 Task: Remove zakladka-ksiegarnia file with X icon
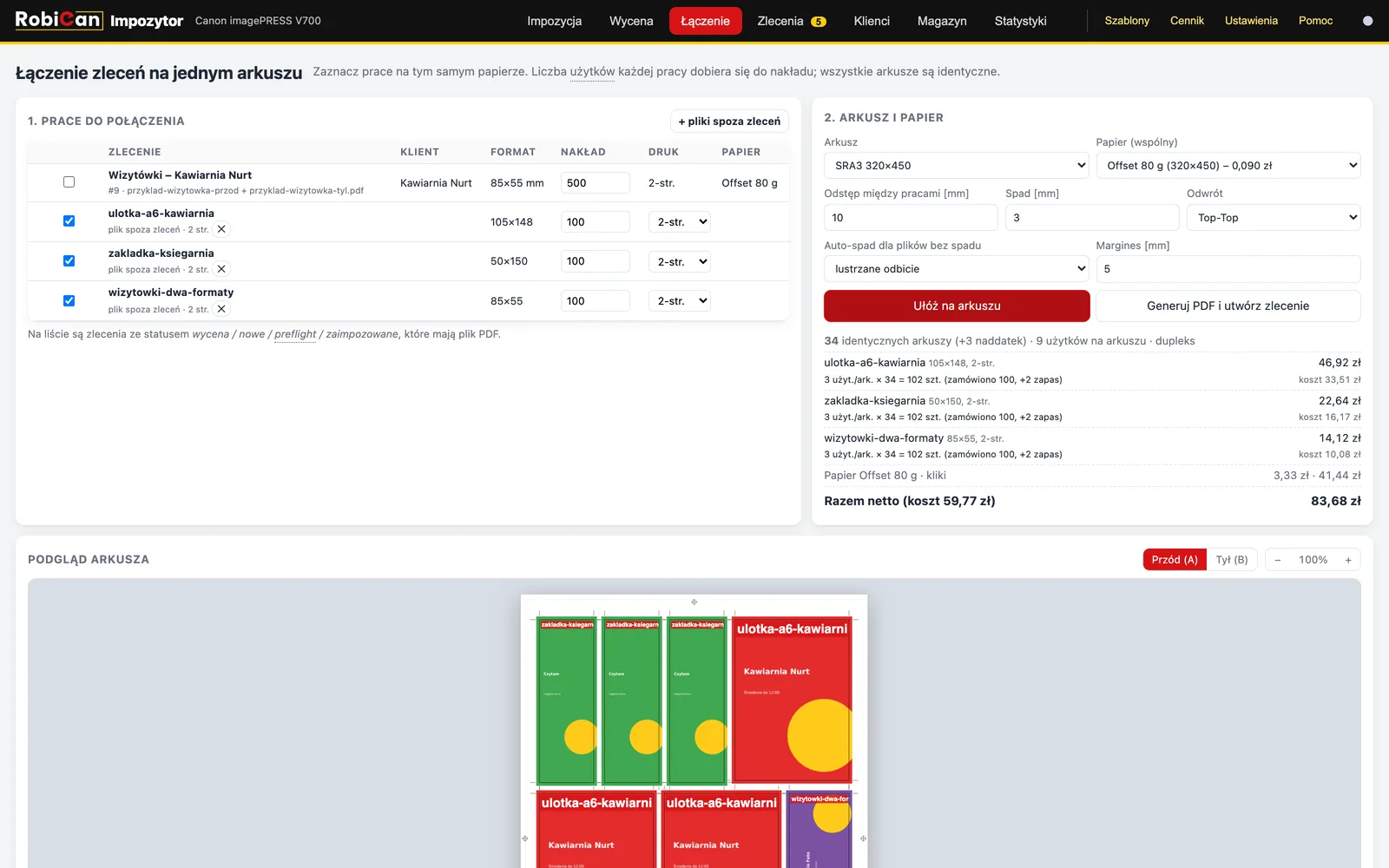tap(221, 269)
